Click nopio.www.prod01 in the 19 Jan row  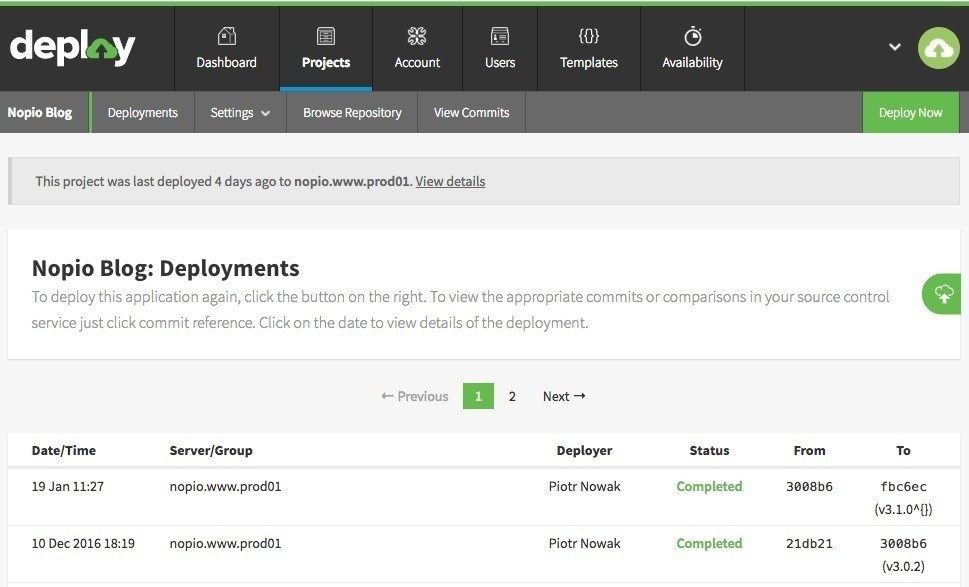click(x=225, y=486)
